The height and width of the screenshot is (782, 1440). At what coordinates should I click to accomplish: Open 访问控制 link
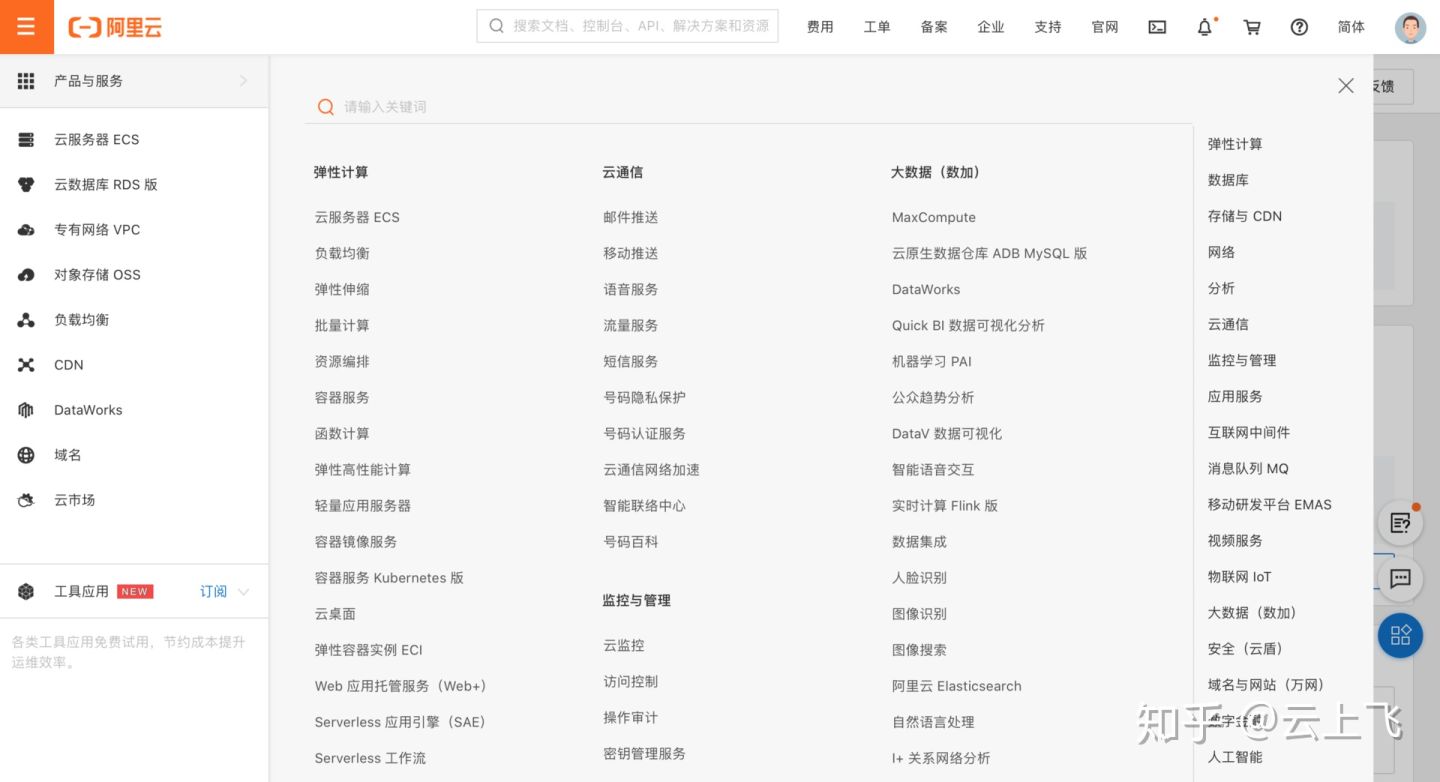[x=630, y=682]
